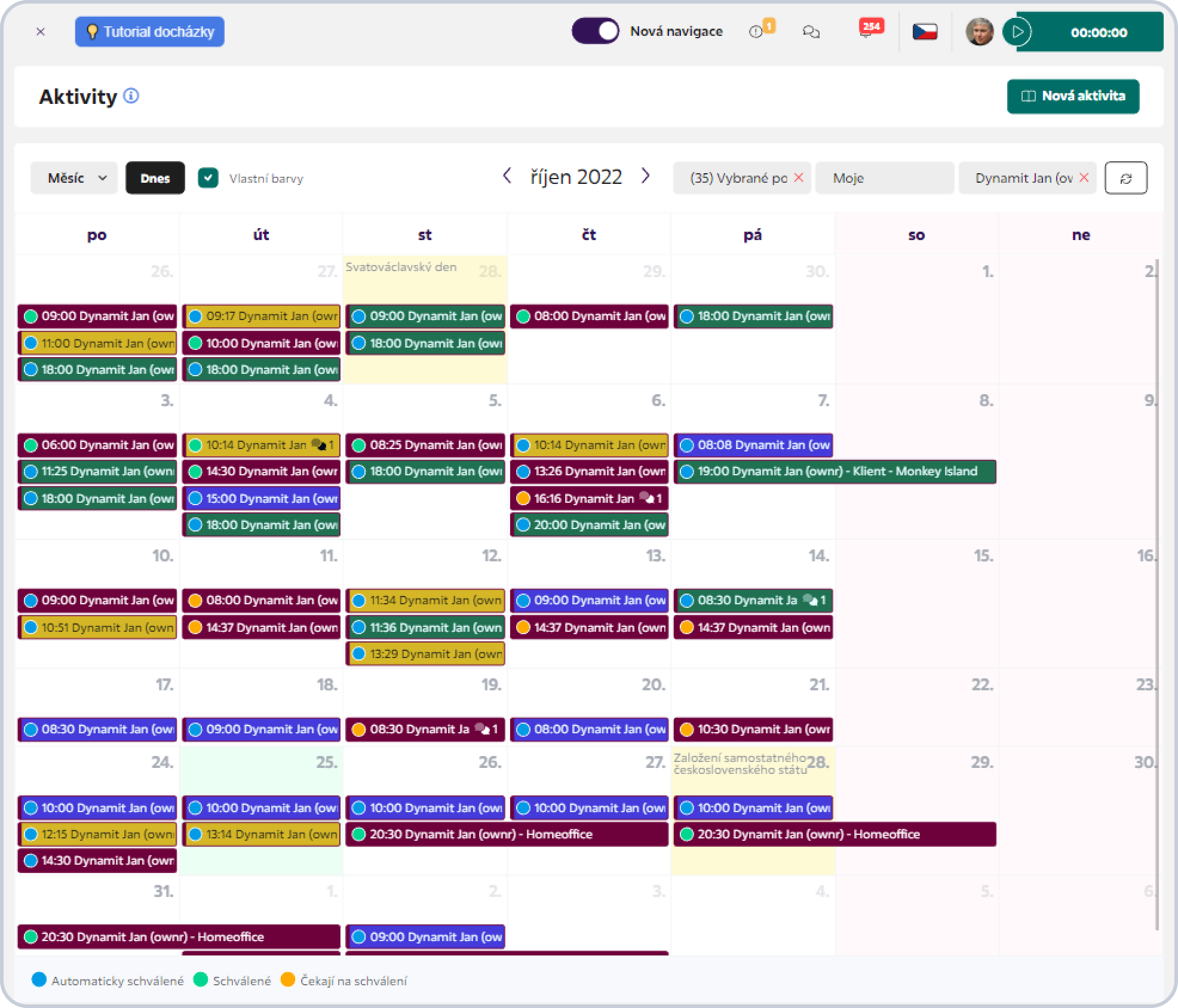Open the Měsíc view dropdown
The height and width of the screenshot is (1008, 1178).
75,178
